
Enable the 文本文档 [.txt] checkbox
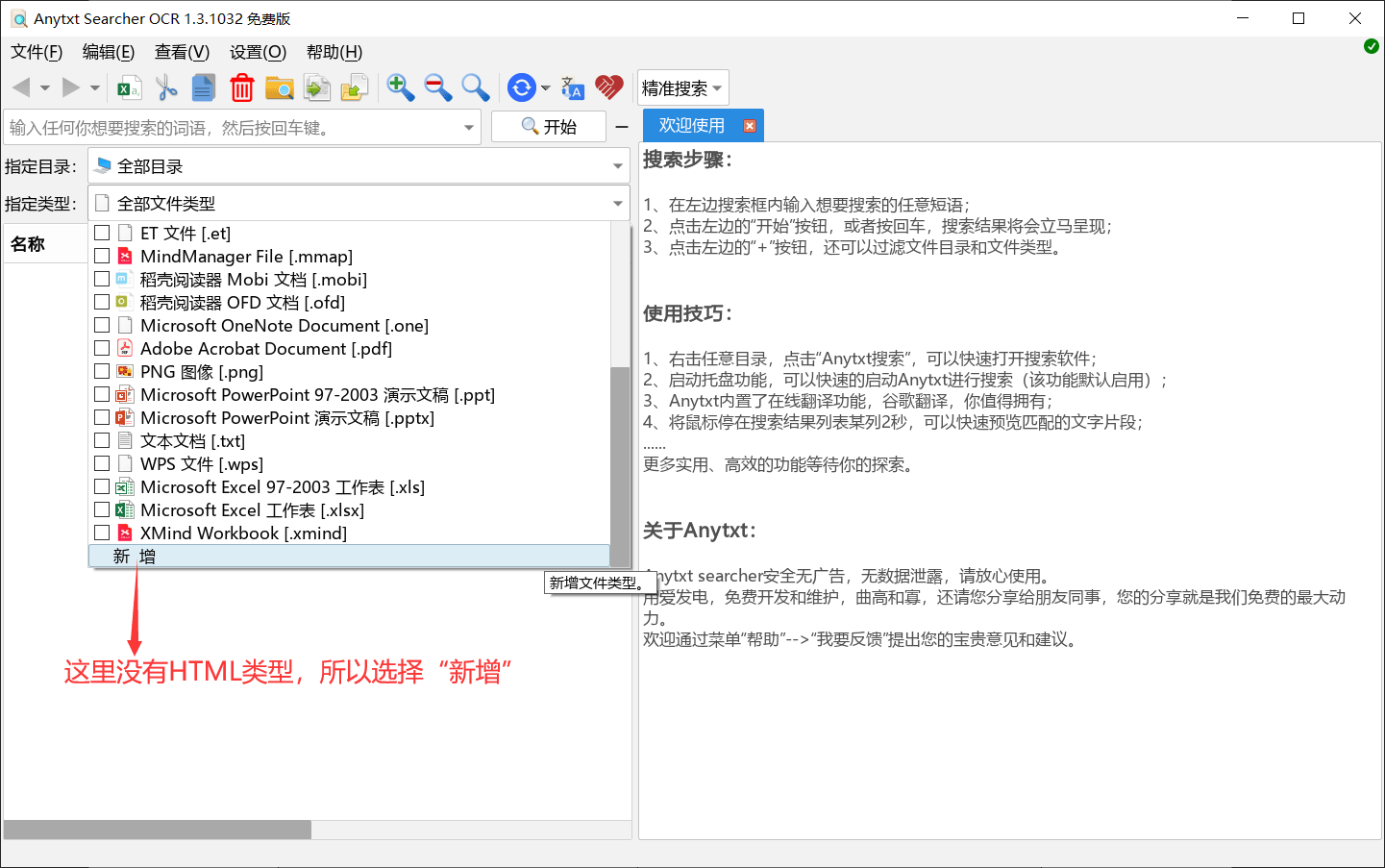click(102, 440)
